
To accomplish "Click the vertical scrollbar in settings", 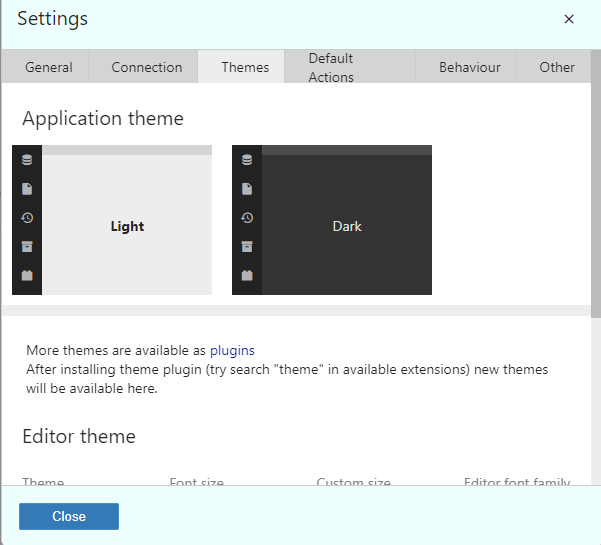I will point(596,184).
